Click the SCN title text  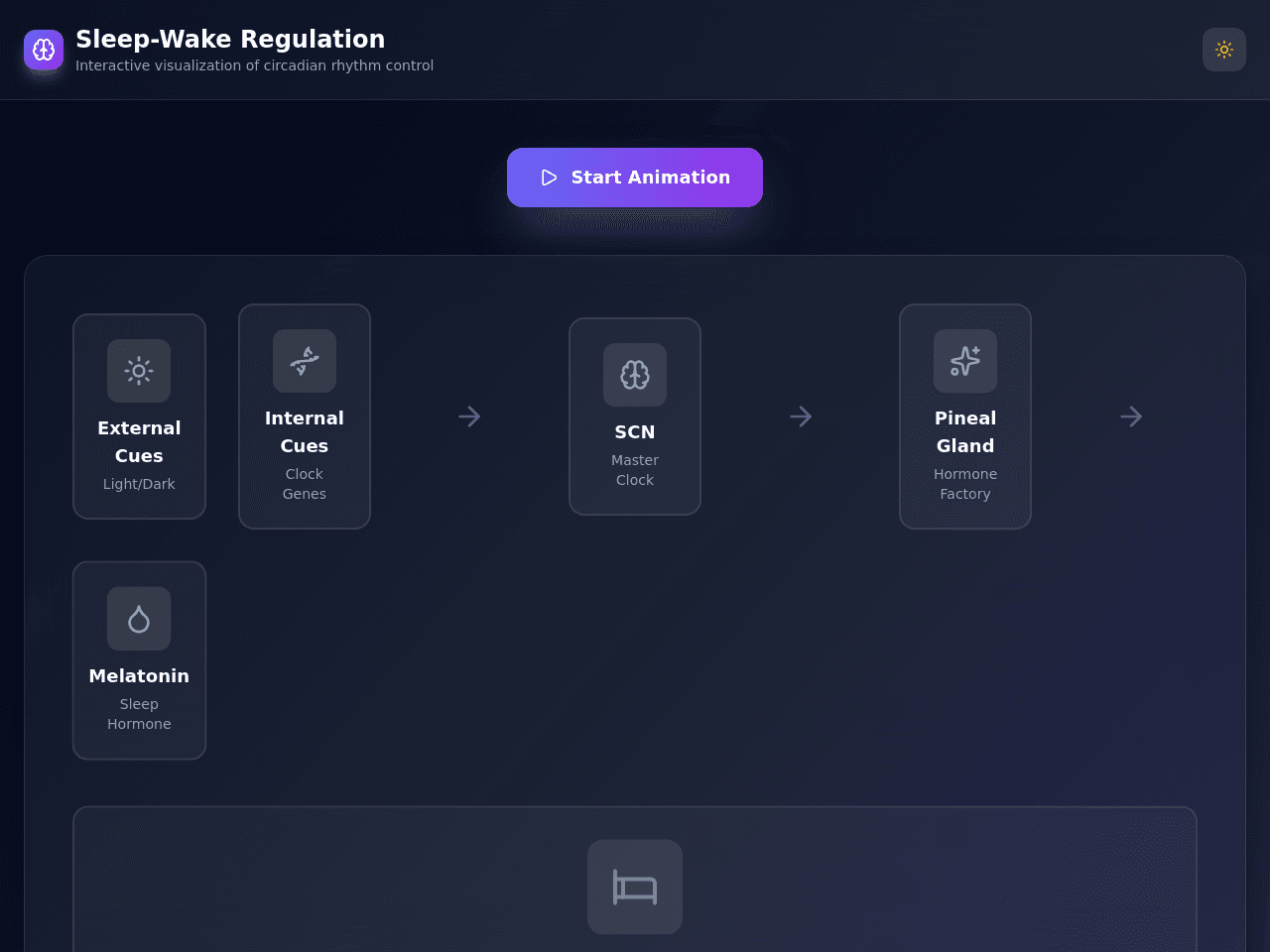635,432
